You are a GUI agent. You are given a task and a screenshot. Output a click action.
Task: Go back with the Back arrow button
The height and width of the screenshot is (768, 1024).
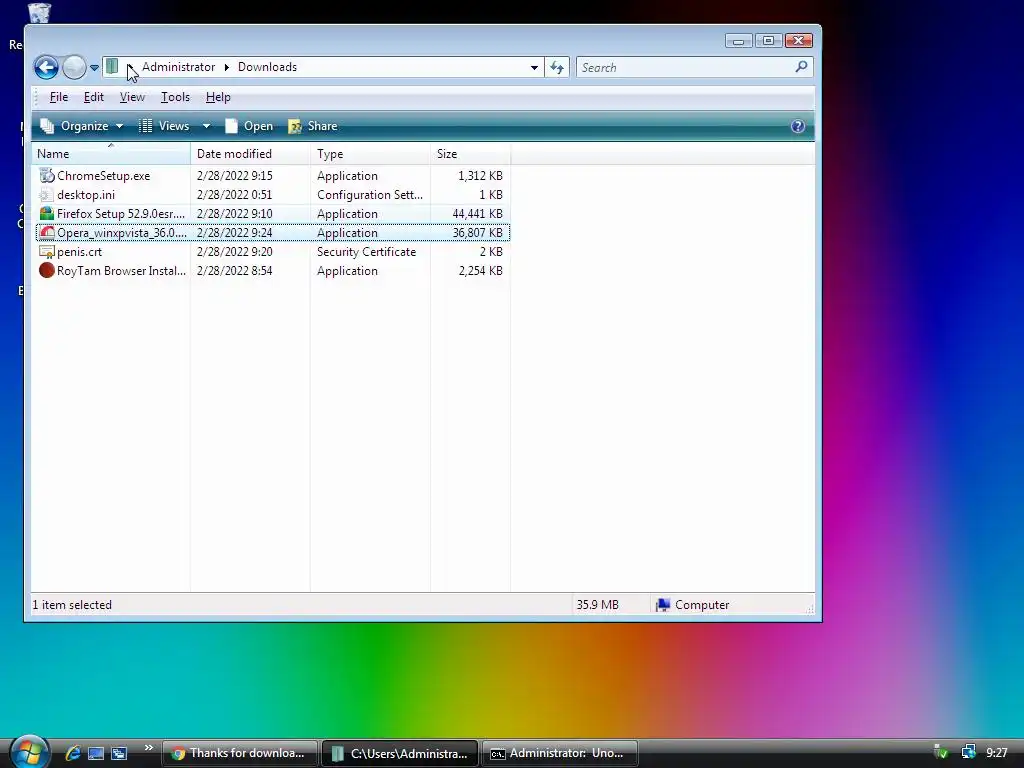point(46,67)
